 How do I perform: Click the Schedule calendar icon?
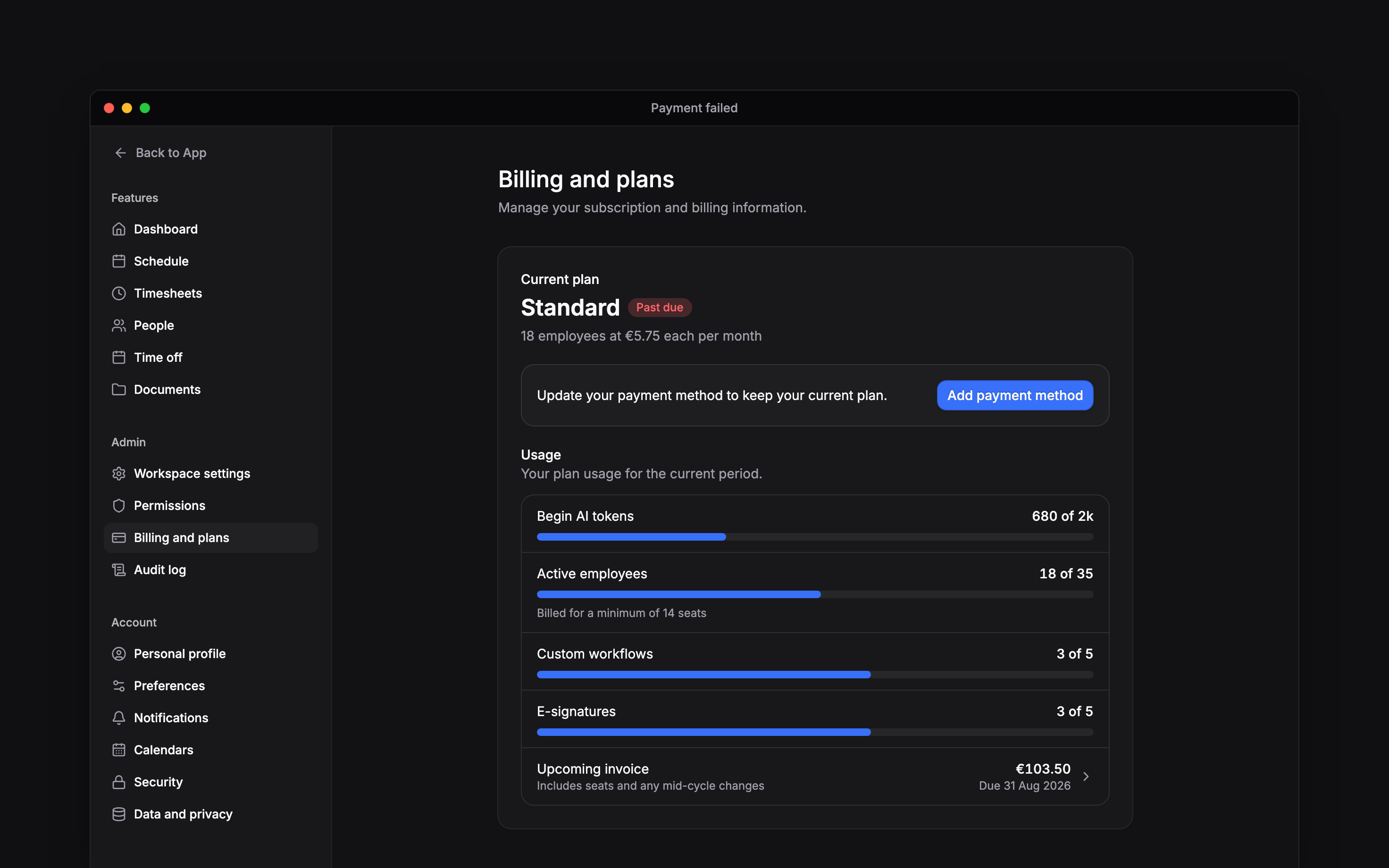click(x=119, y=261)
